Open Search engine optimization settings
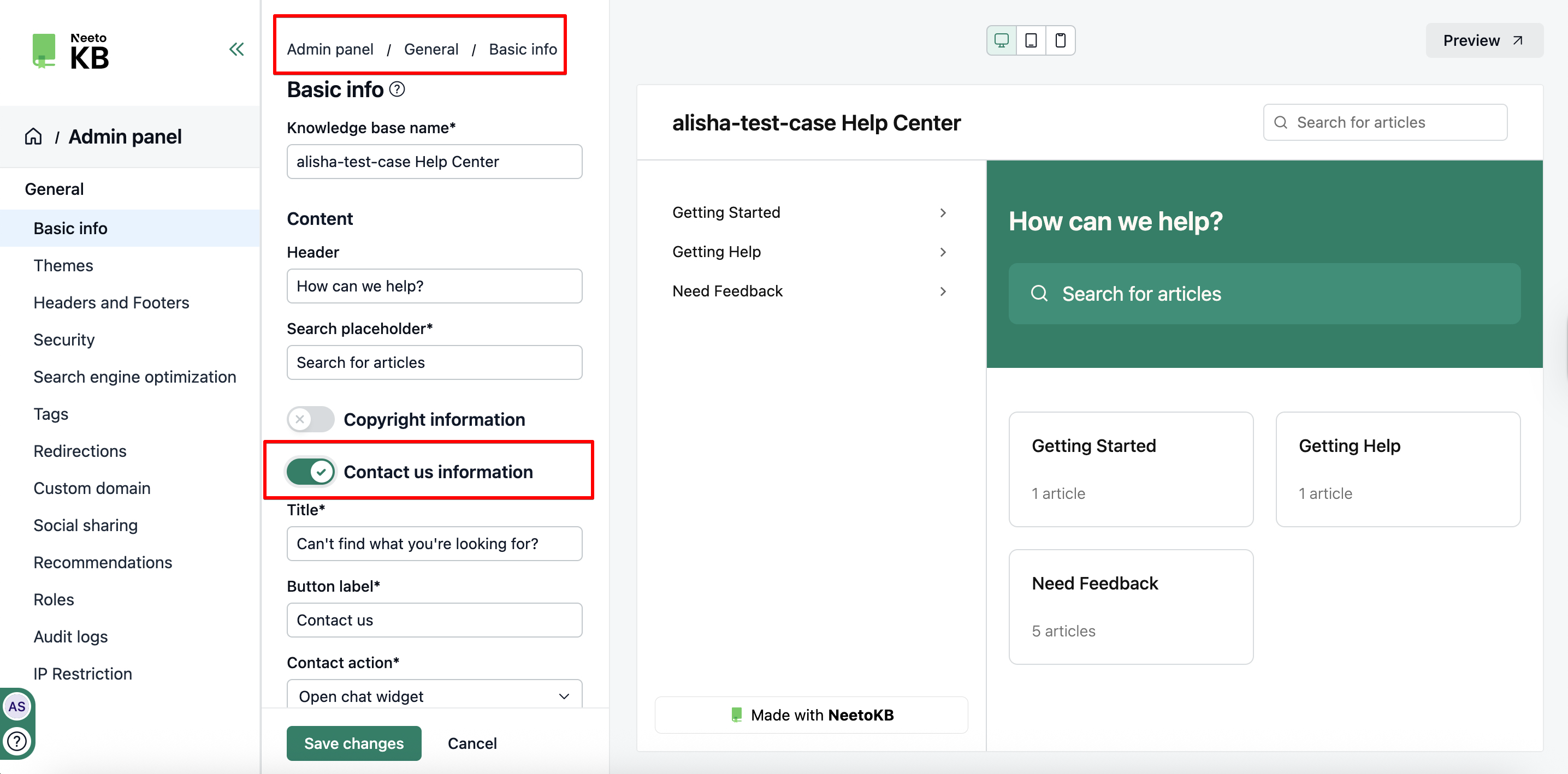1568x774 pixels. coord(134,377)
